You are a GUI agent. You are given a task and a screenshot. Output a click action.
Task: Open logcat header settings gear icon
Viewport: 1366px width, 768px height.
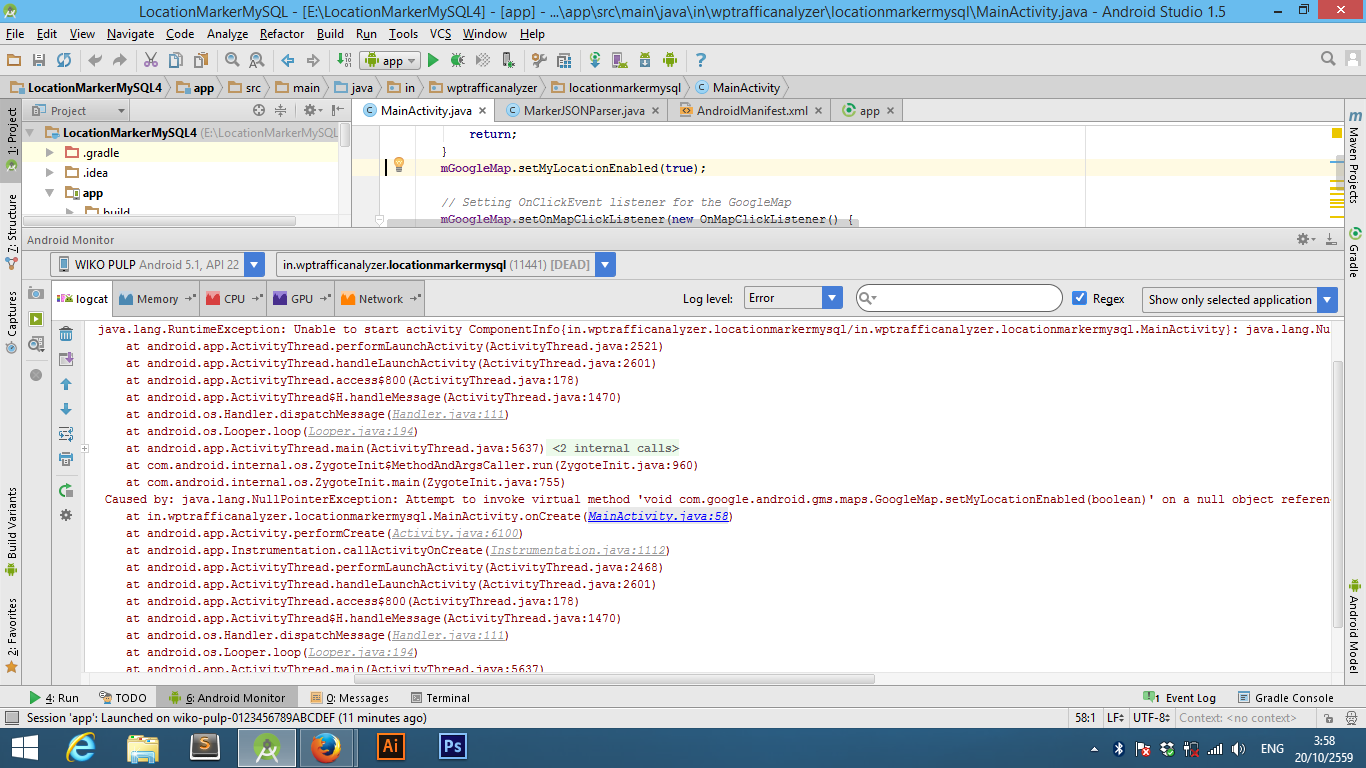point(66,515)
